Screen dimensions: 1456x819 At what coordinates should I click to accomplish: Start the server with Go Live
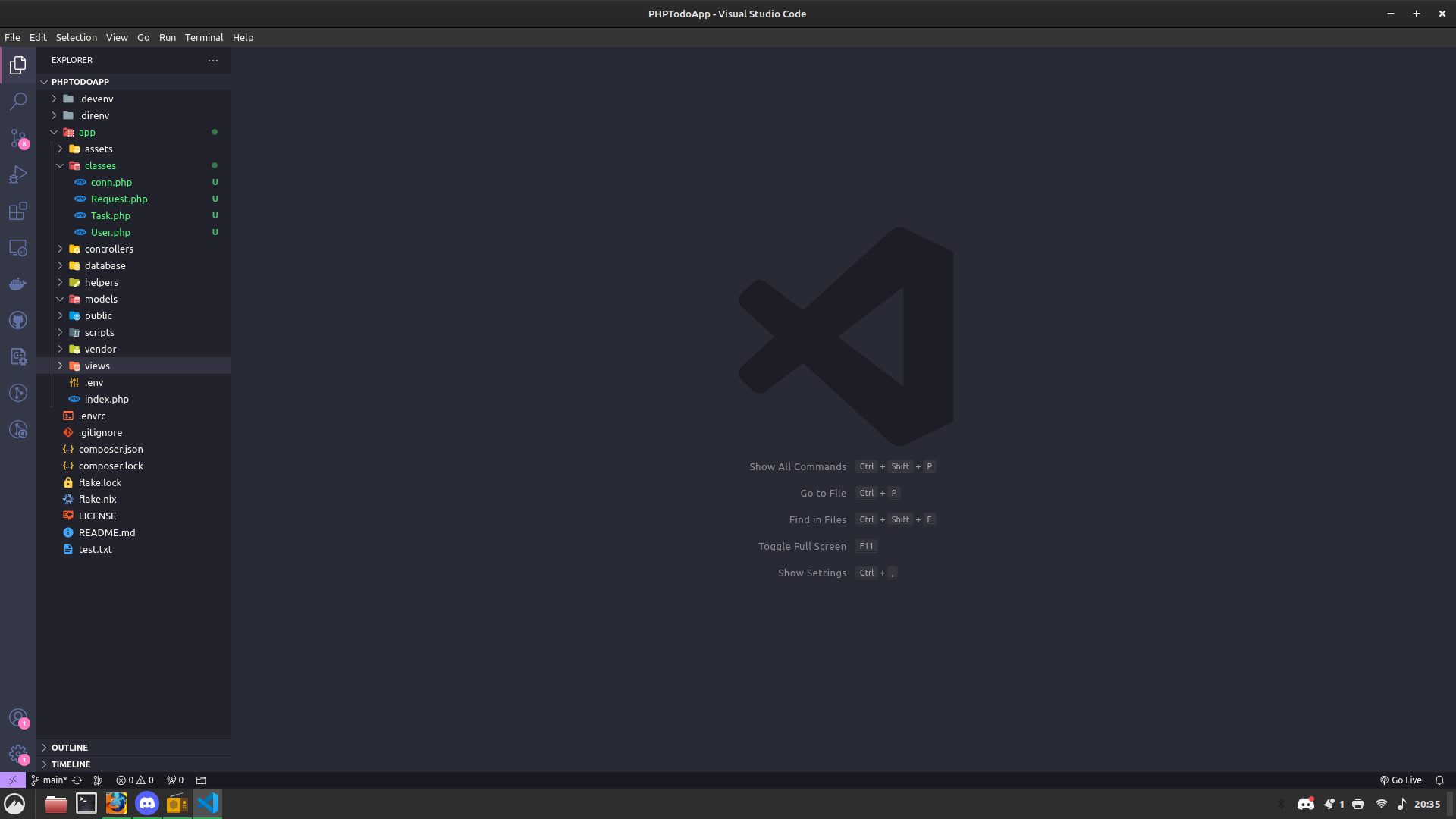coord(1401,780)
